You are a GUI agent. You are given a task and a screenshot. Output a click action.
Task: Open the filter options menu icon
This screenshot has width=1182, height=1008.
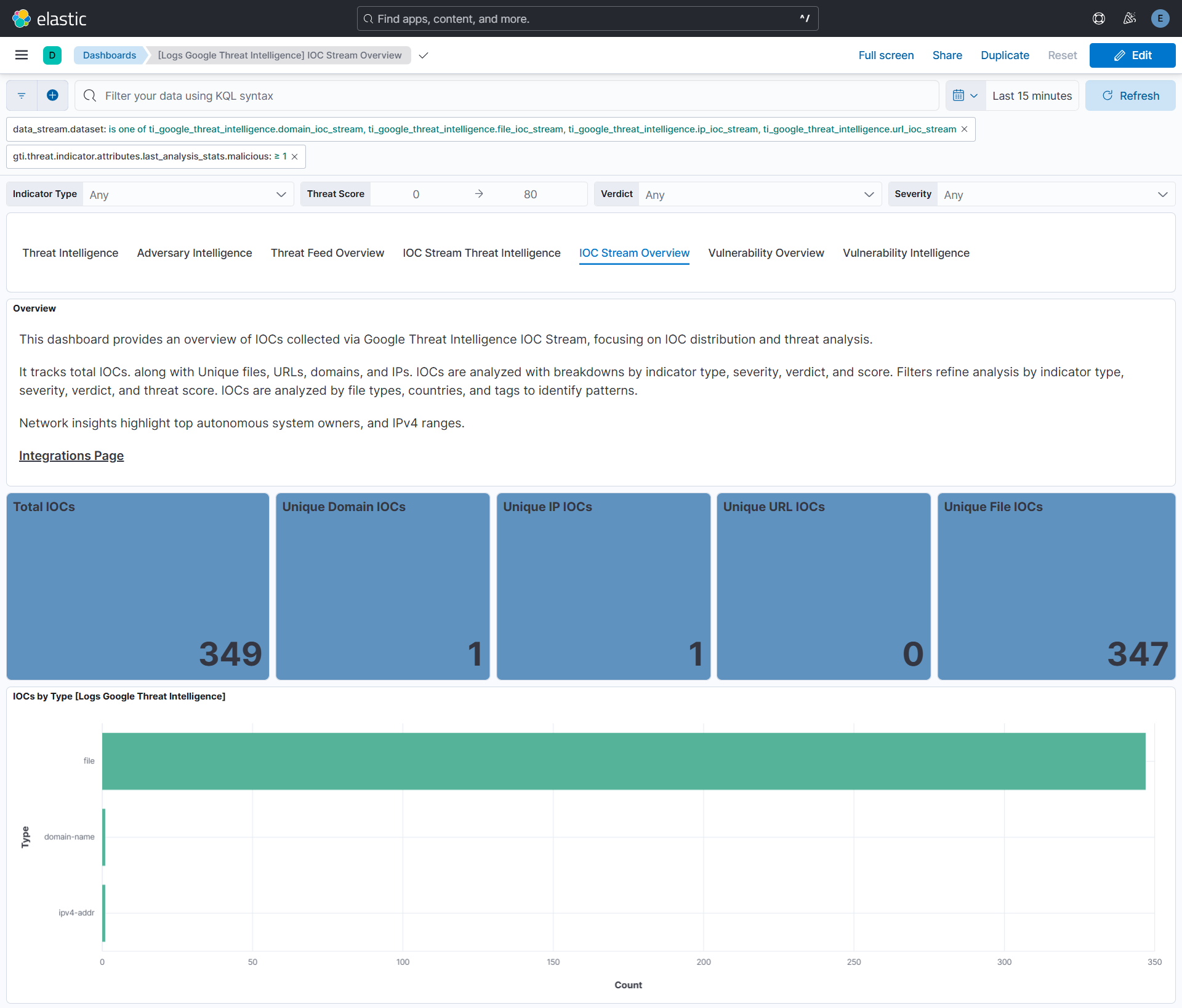22,95
